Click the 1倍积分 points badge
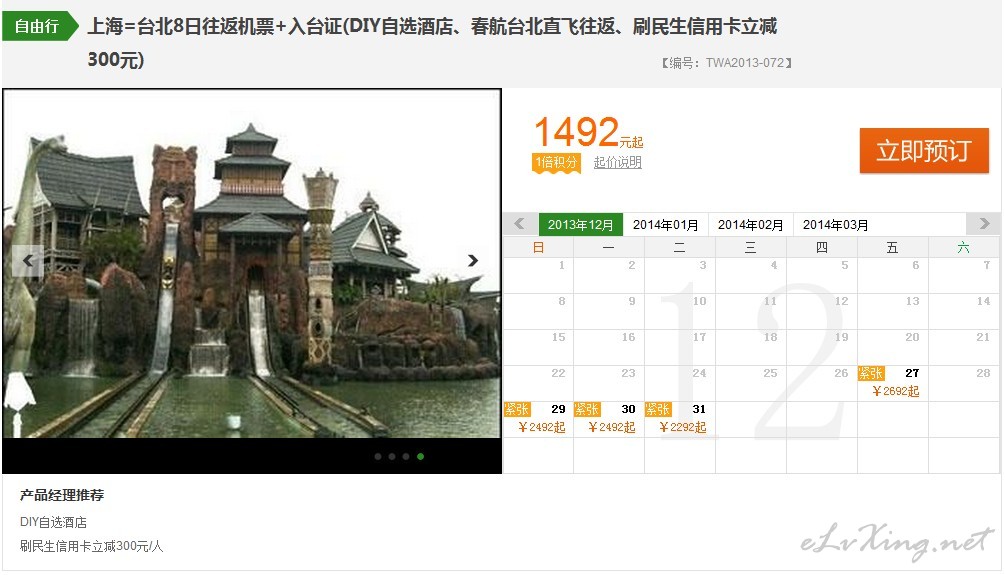The height and width of the screenshot is (575, 1005). pos(556,163)
